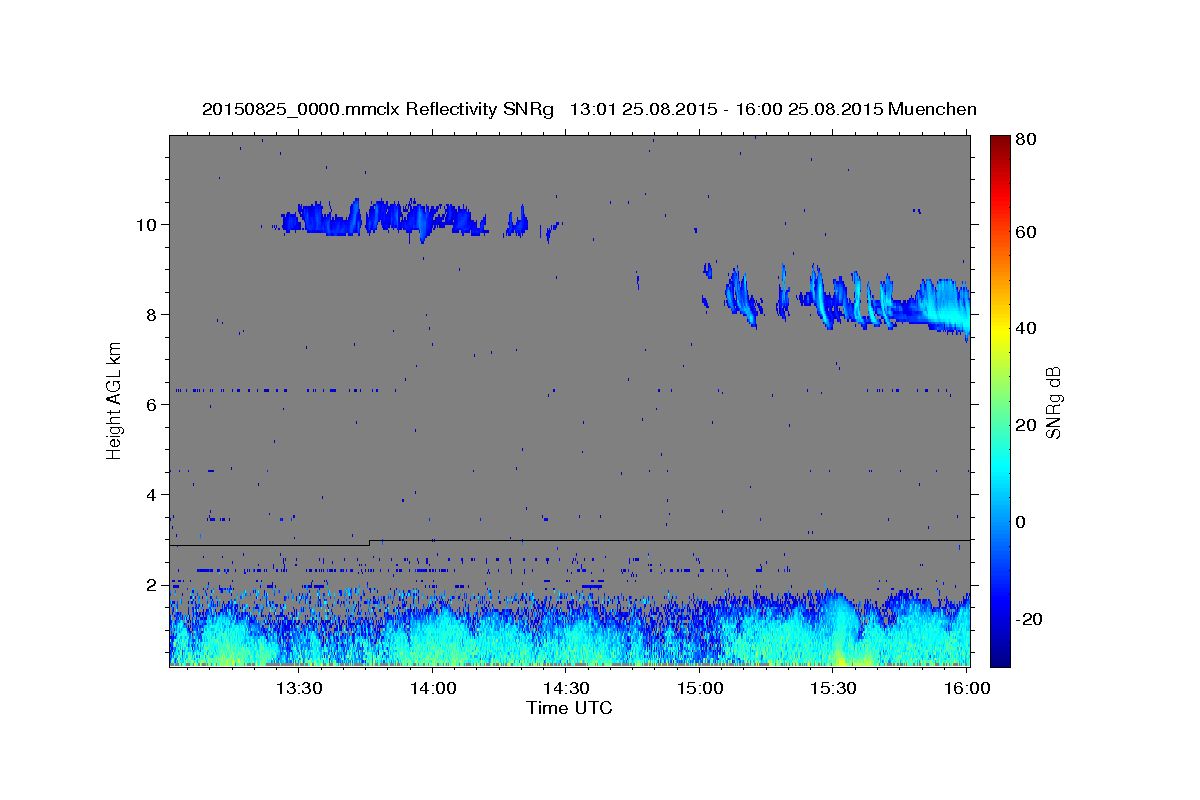
Task: Click the dark red top of colorbar
Action: tap(1000, 143)
